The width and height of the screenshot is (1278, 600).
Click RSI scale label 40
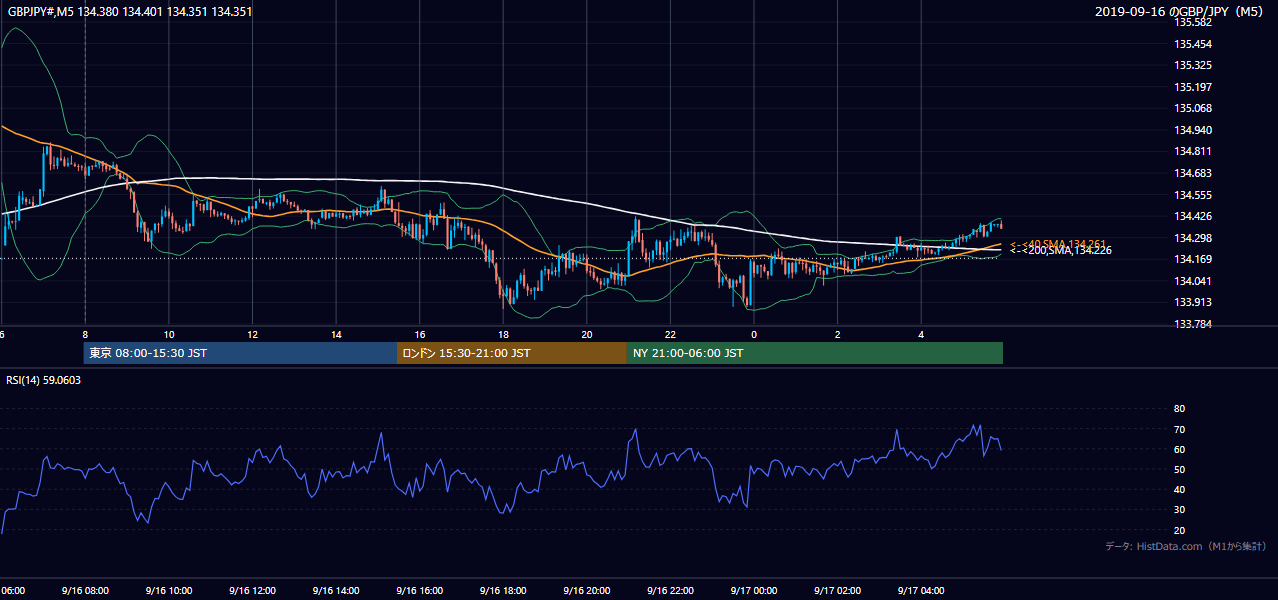click(1179, 489)
